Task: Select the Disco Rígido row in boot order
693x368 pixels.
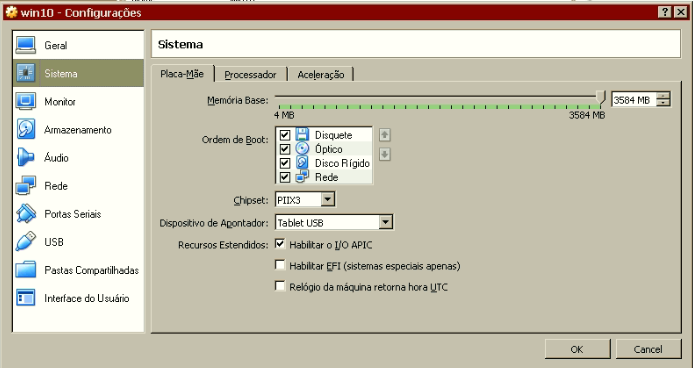Action: 324,163
